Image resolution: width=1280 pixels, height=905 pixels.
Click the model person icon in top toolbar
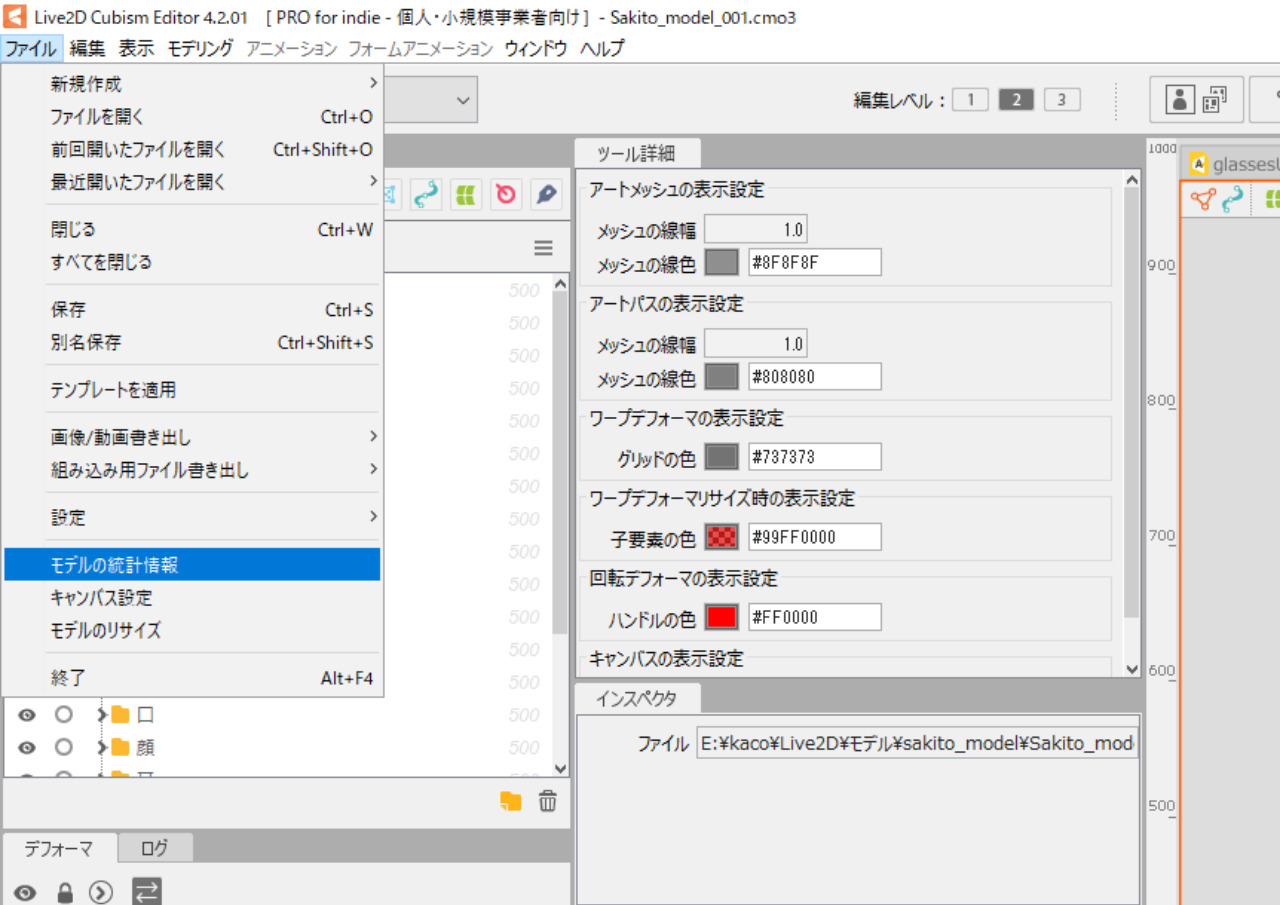pyautogui.click(x=1181, y=98)
